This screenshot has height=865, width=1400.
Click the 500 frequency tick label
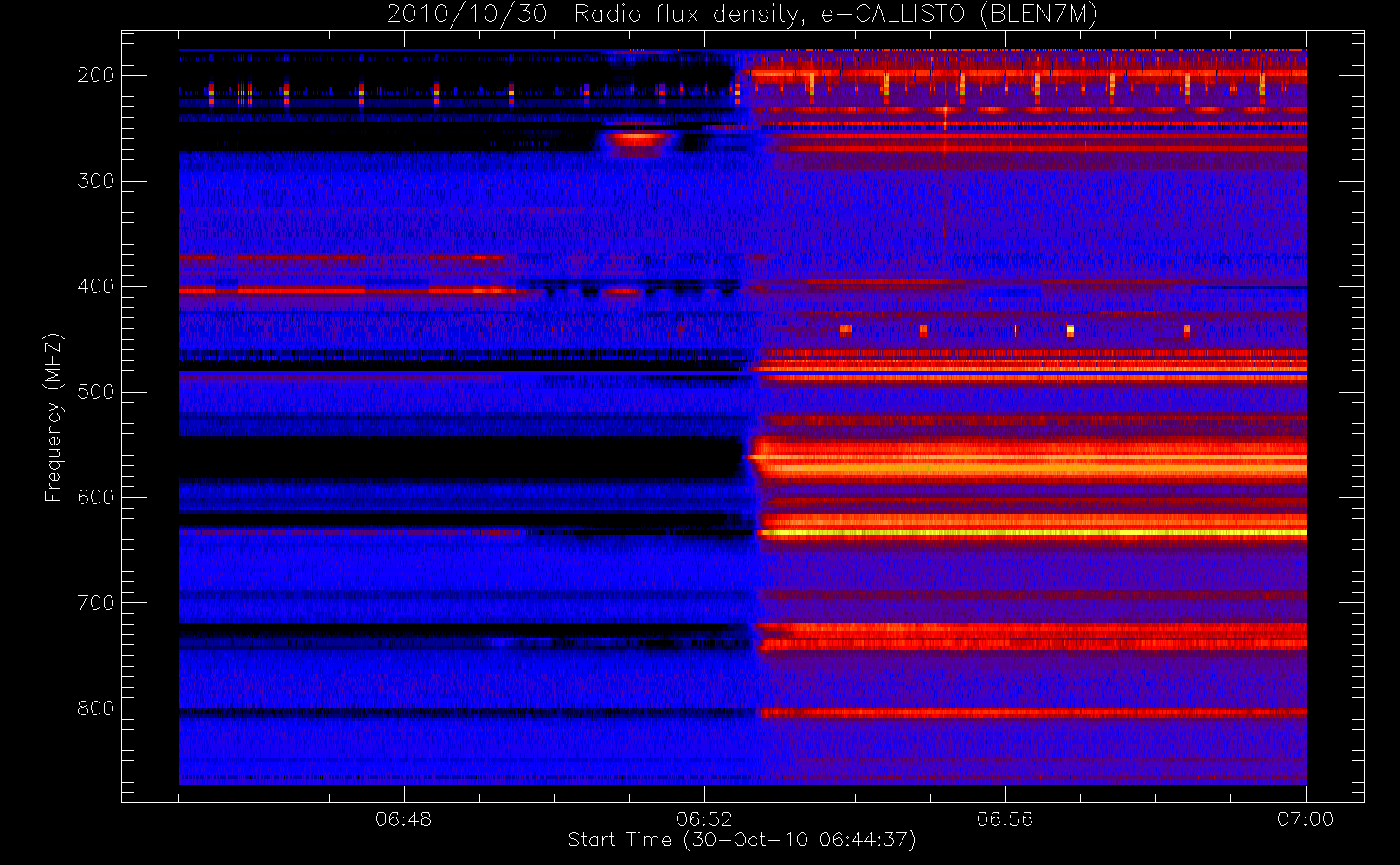[x=95, y=392]
